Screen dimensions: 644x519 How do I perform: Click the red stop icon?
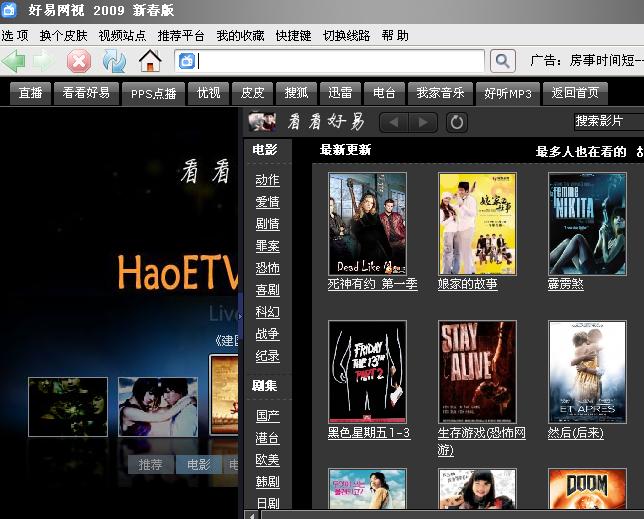(x=79, y=61)
